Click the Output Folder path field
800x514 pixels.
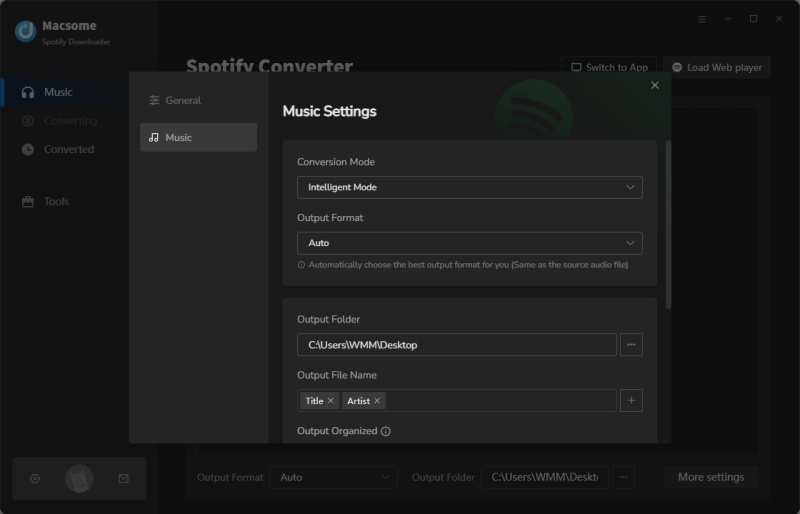[457, 345]
